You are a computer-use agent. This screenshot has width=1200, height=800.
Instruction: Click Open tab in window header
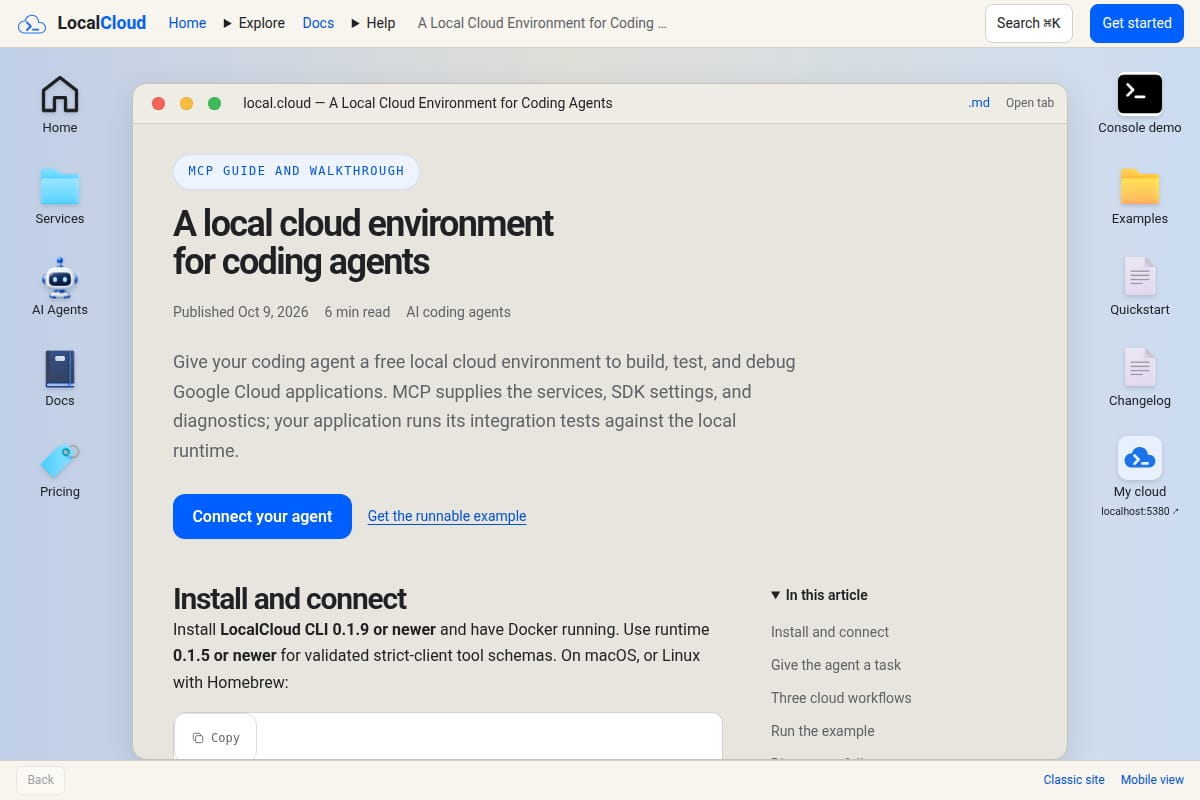point(1030,103)
